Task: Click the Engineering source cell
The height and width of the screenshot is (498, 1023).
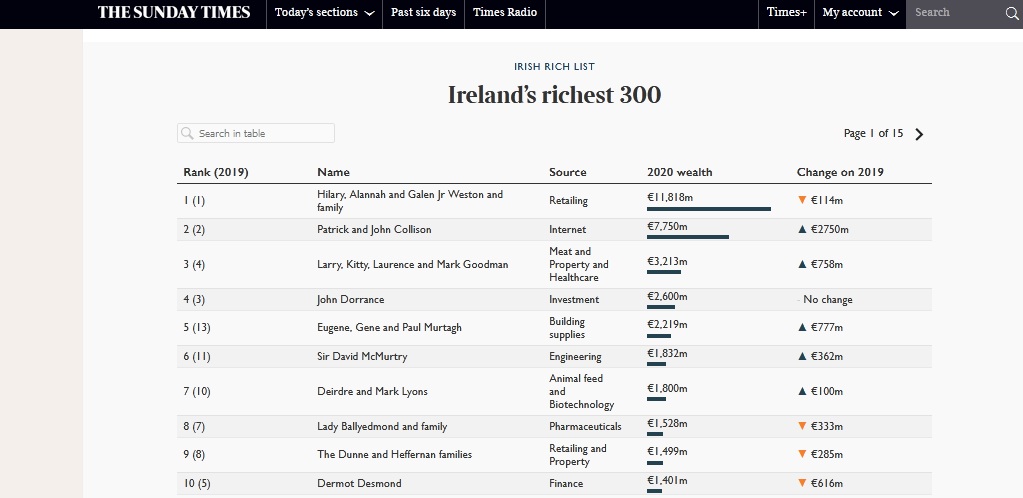Action: point(575,356)
